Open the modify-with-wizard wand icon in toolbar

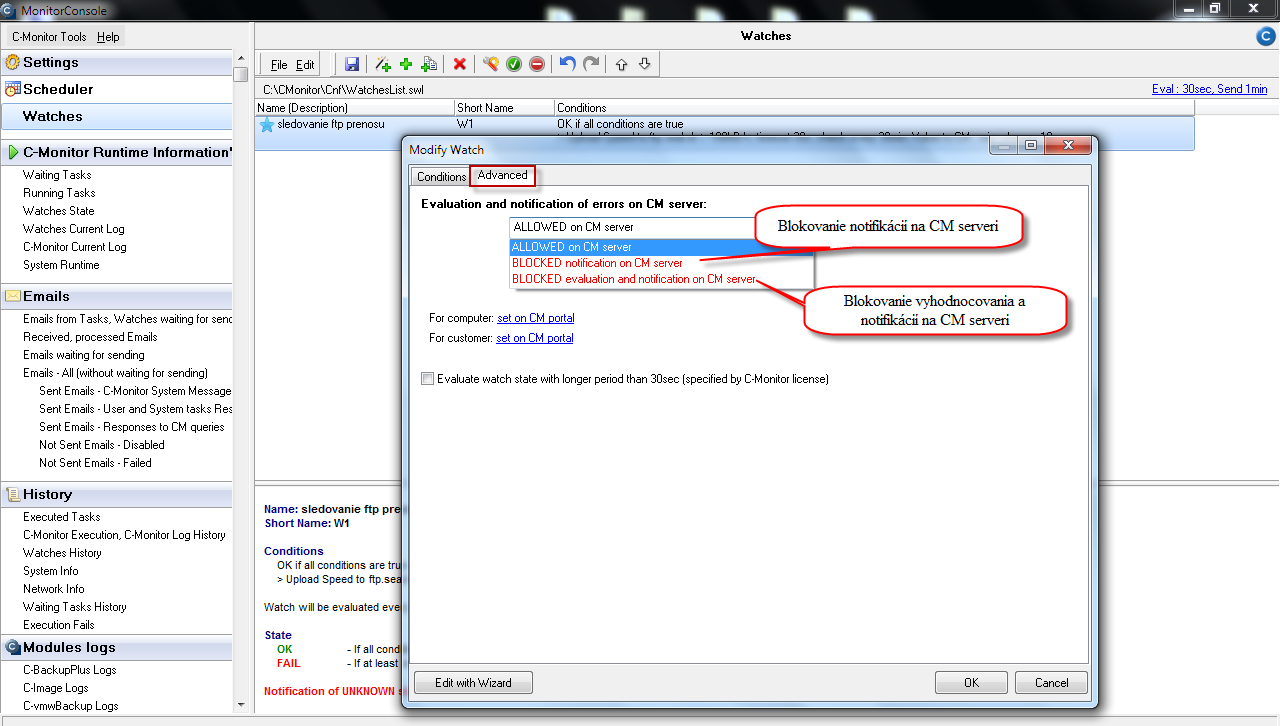[x=490, y=64]
